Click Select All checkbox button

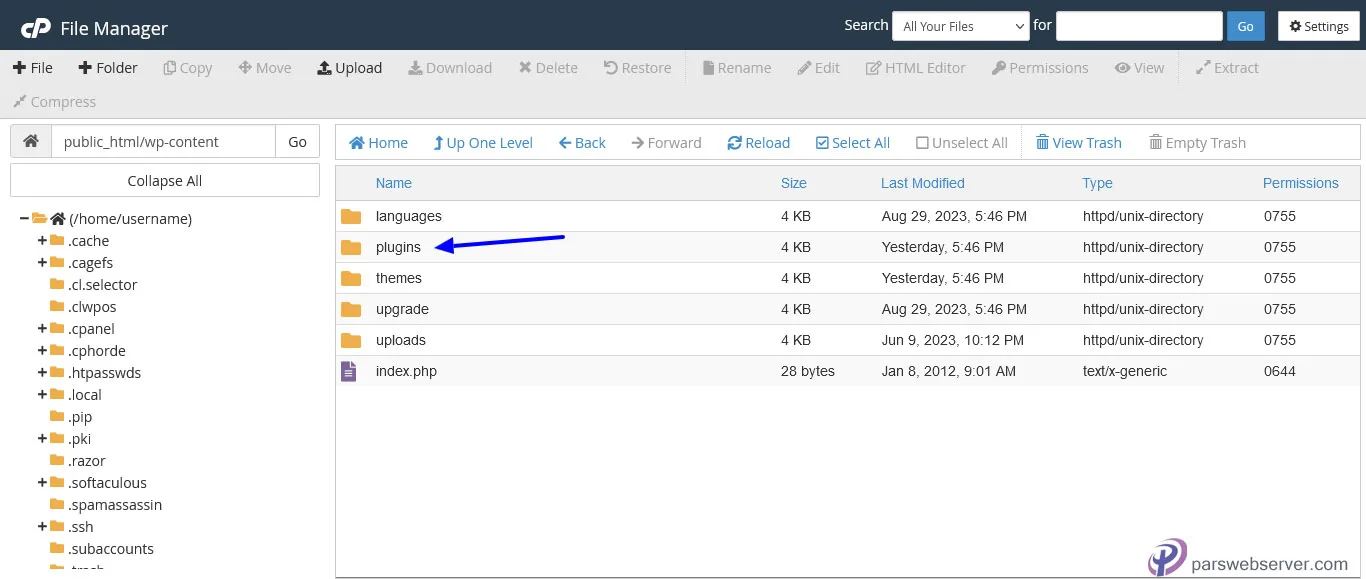pos(852,143)
